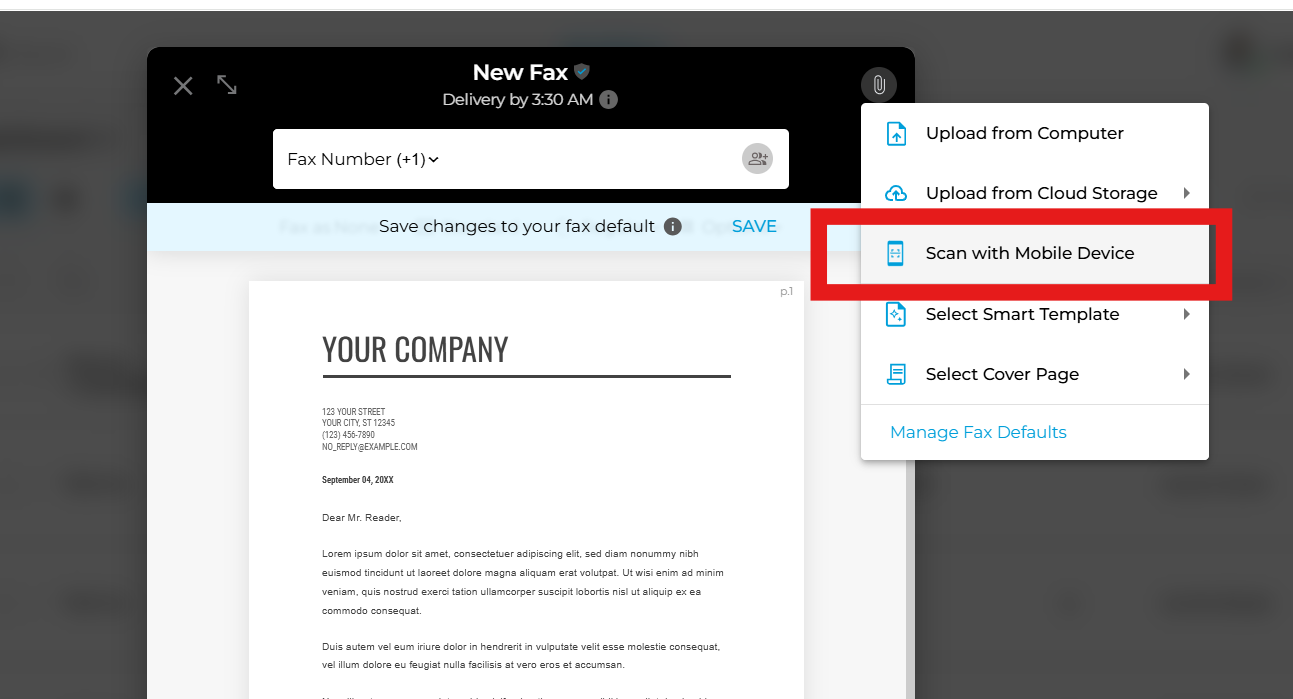This screenshot has height=699, width=1293.
Task: Select the Smart Template menu entry
Action: (x=1022, y=314)
